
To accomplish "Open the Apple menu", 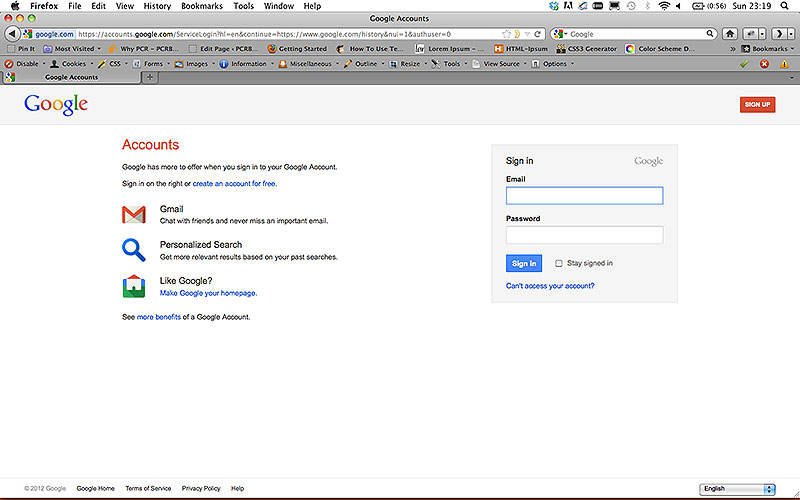I will (x=15, y=6).
